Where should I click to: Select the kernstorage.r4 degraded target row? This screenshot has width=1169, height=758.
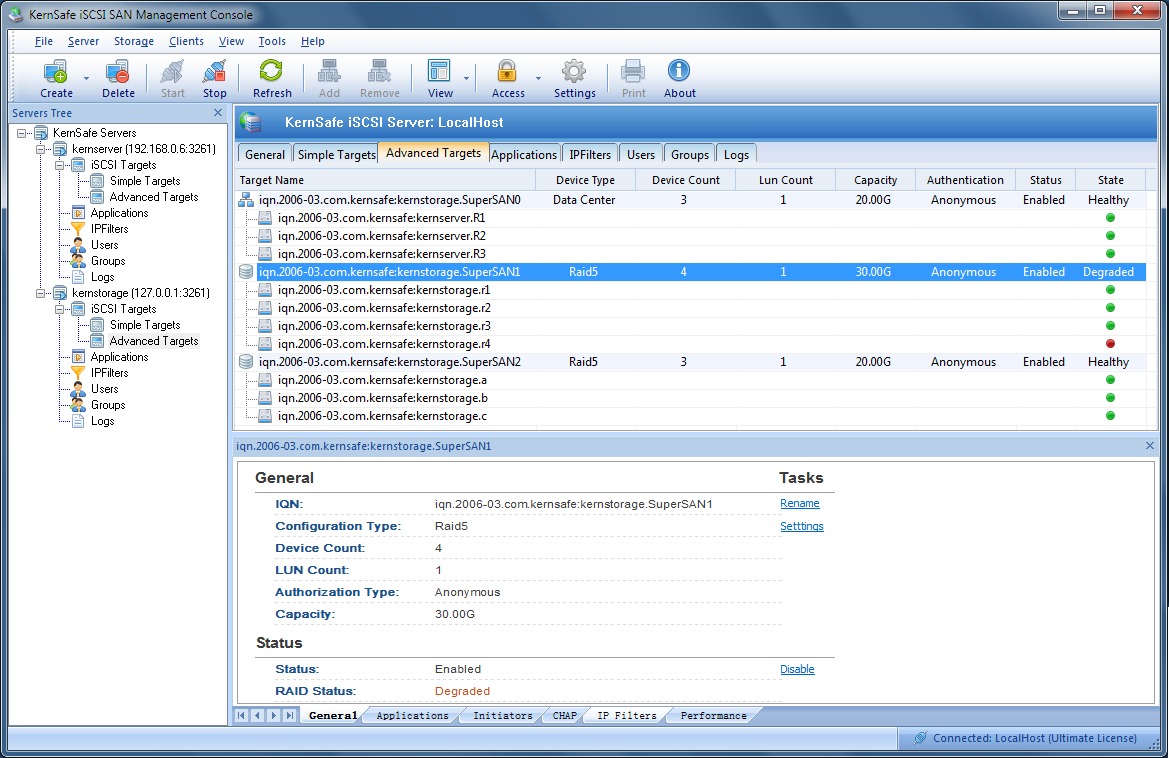pyautogui.click(x=384, y=344)
